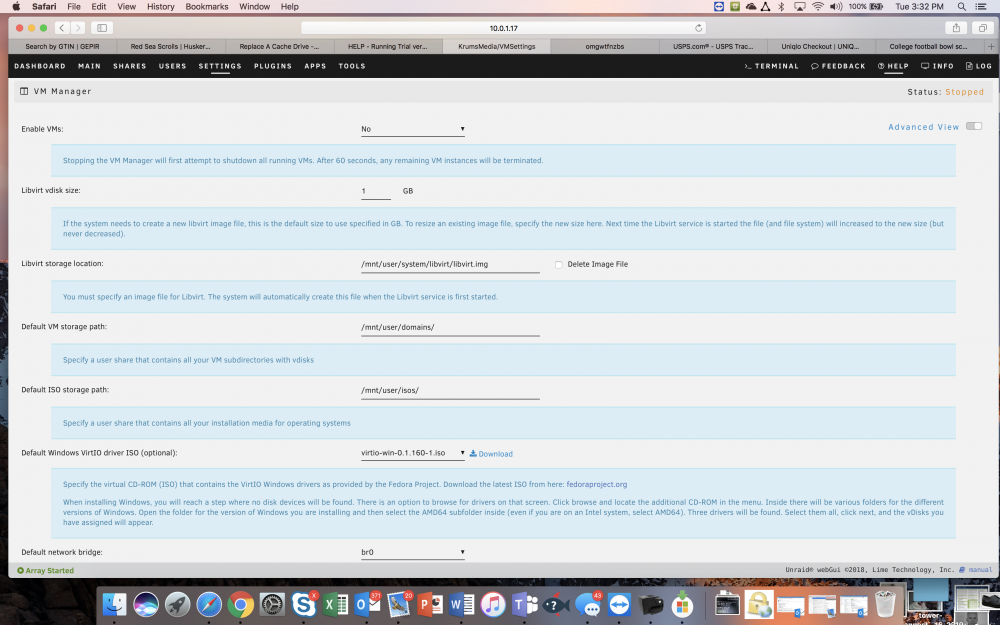Edit the Default ISO storage path field
Image resolution: width=1000 pixels, height=625 pixels.
(x=450, y=390)
